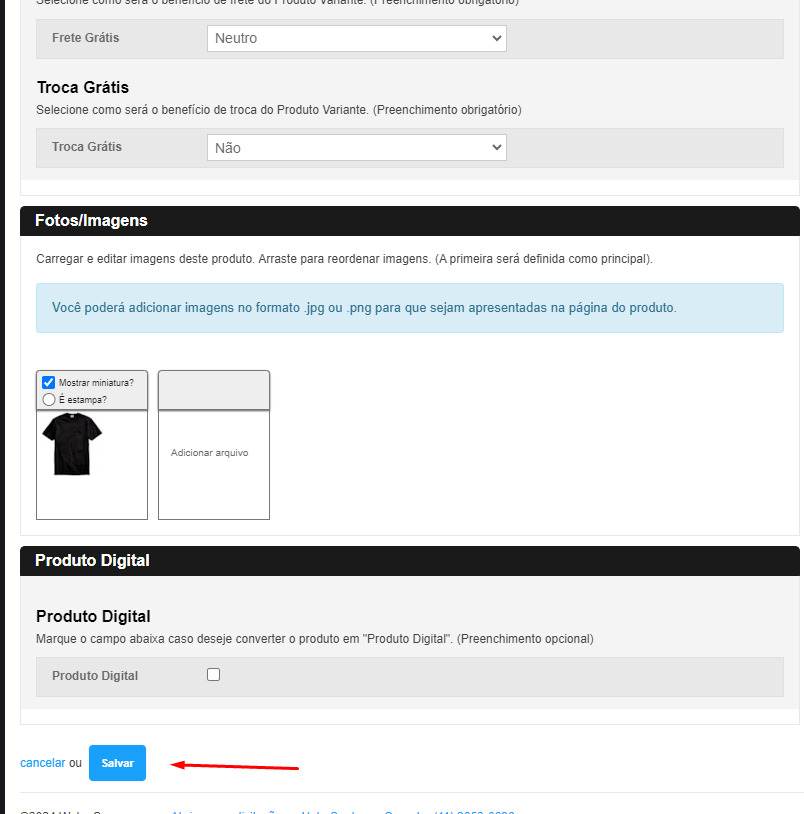Click the blue notice about .jpg or .png formats
This screenshot has width=804, height=814.
(410, 308)
